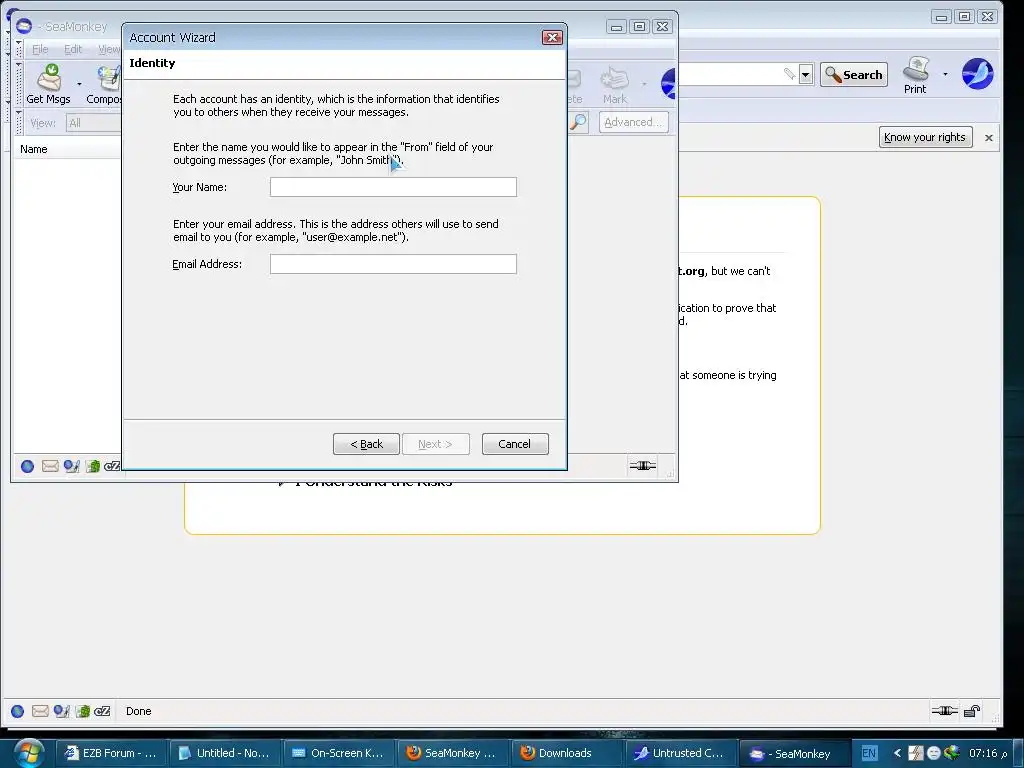Viewport: 1024px width, 768px height.
Task: Click the online/offline icon in the browser status bar
Action: coord(944,711)
